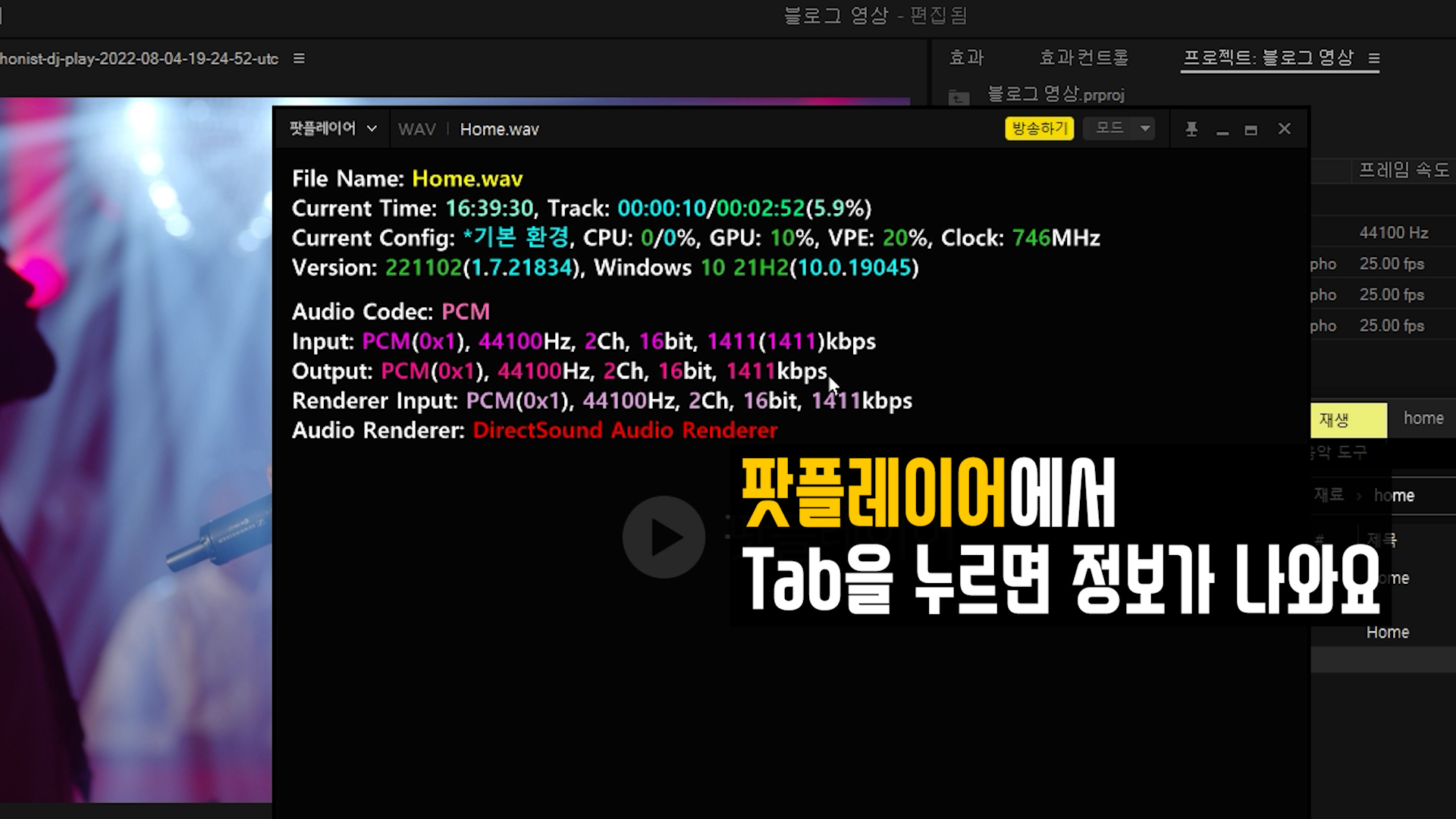Screen dimensions: 1456x819
Task: Expand the 모드 dropdown arrow
Action: point(1145,129)
